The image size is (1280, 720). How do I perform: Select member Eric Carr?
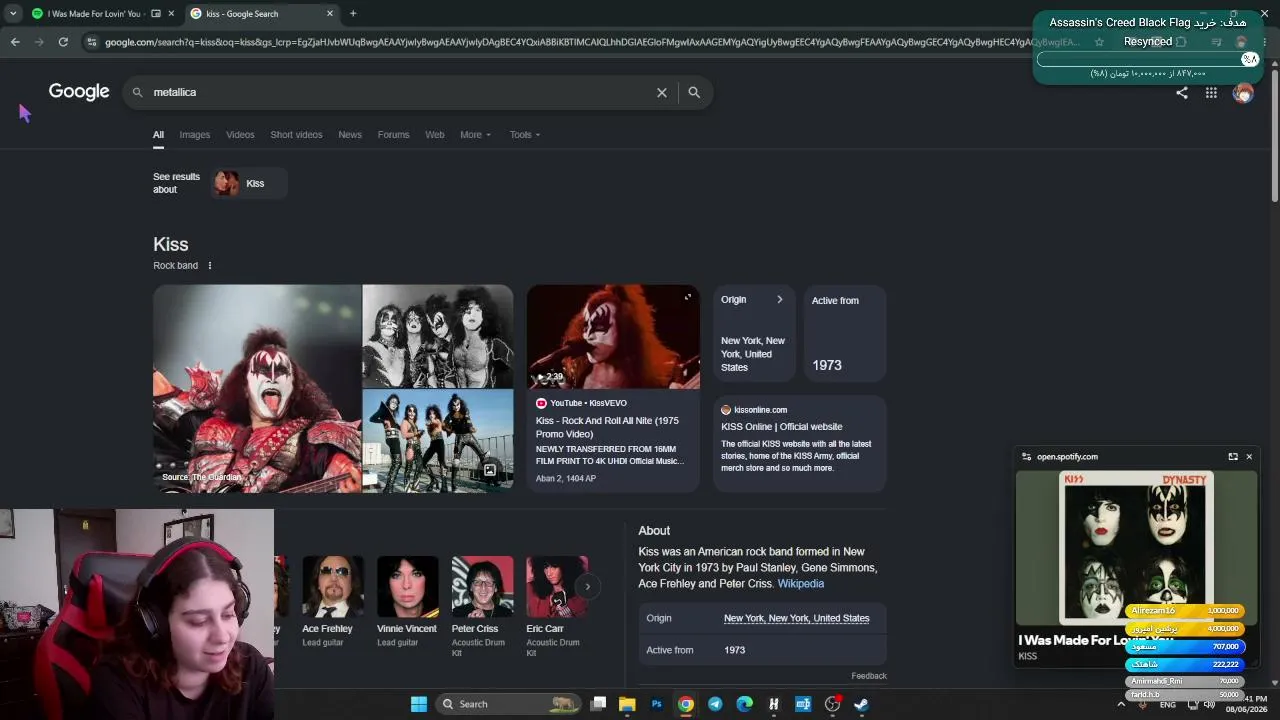point(557,607)
